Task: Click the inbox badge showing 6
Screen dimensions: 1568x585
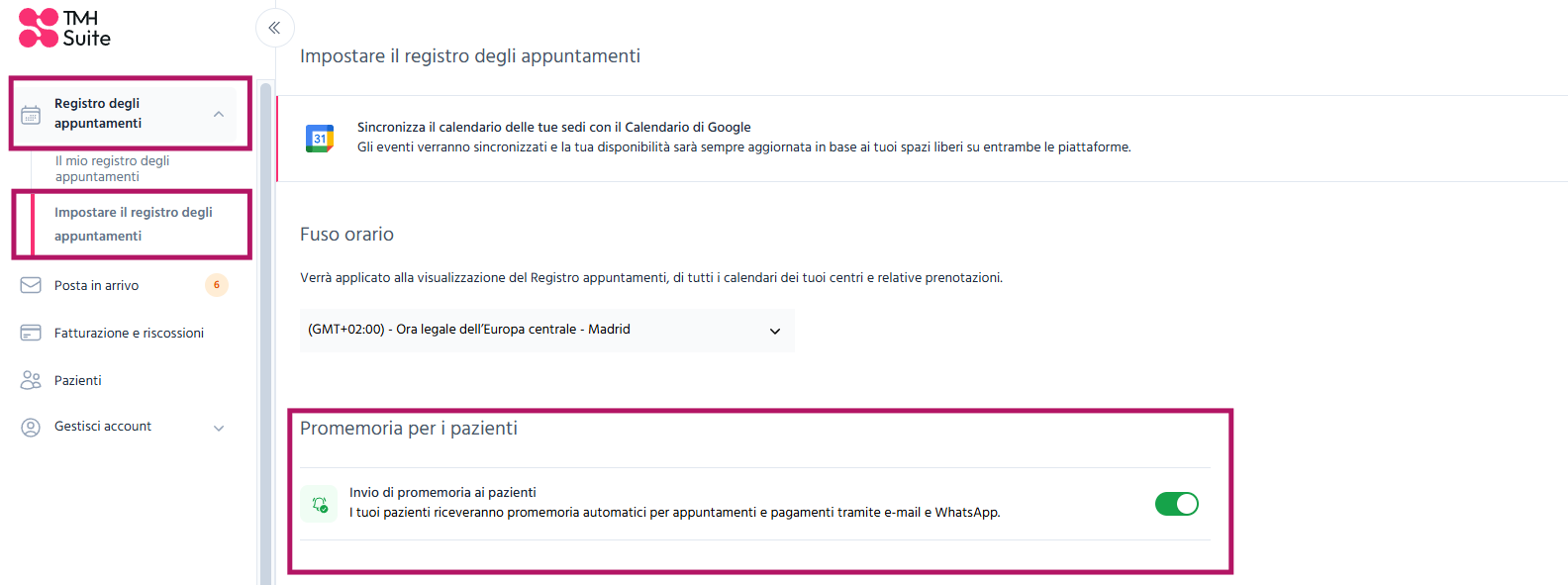Action: (x=217, y=285)
